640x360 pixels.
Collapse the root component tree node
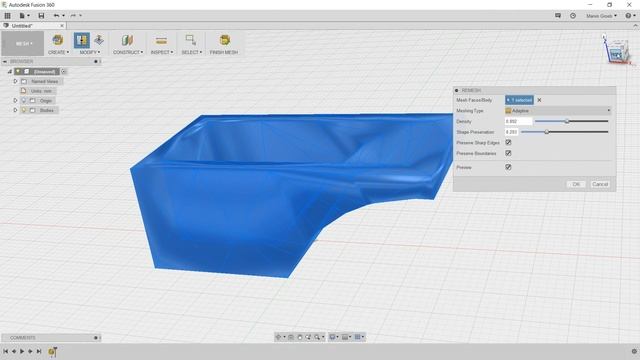[x=10, y=71]
